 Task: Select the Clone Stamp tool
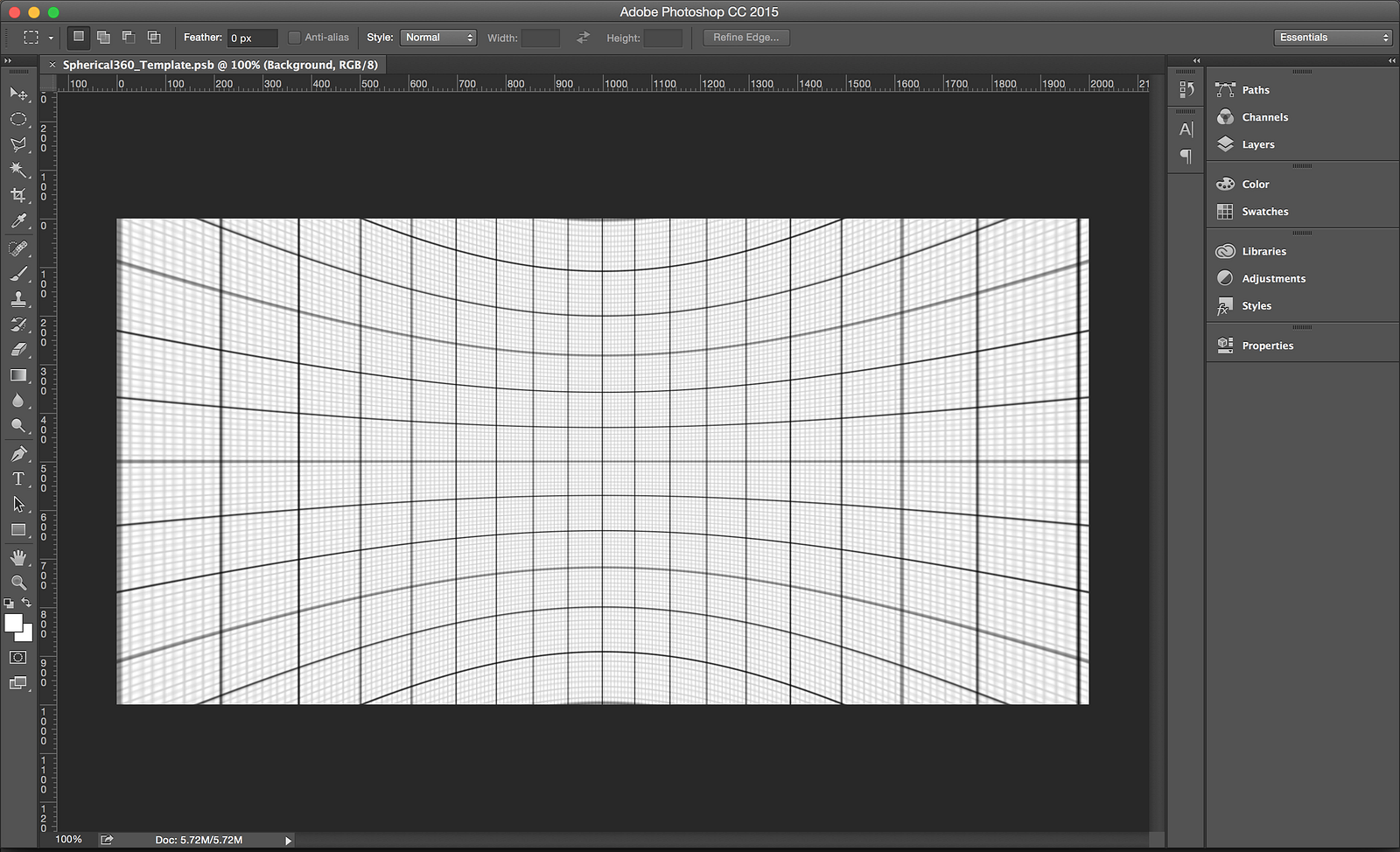click(x=18, y=299)
